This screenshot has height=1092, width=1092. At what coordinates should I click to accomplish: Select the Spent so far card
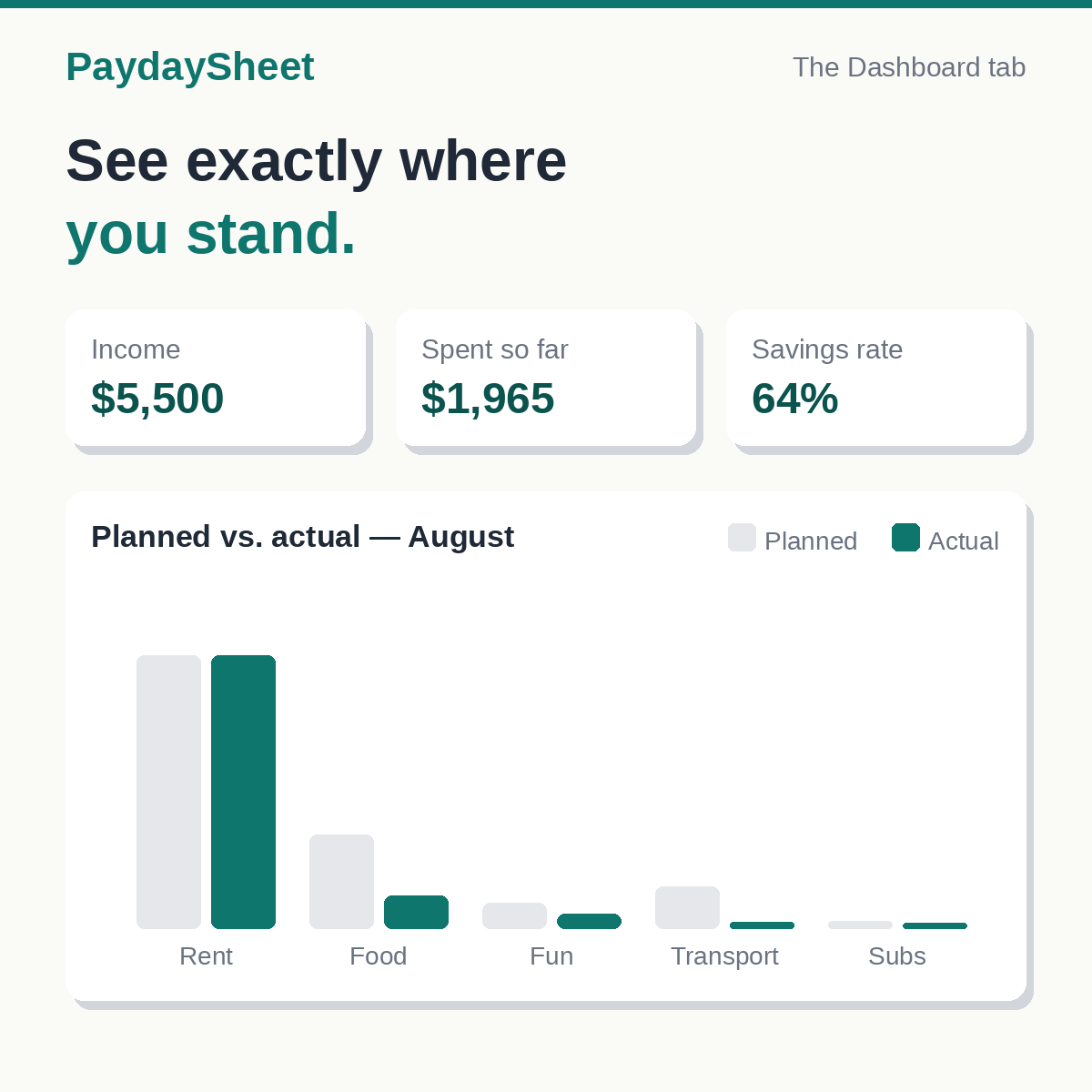click(546, 378)
